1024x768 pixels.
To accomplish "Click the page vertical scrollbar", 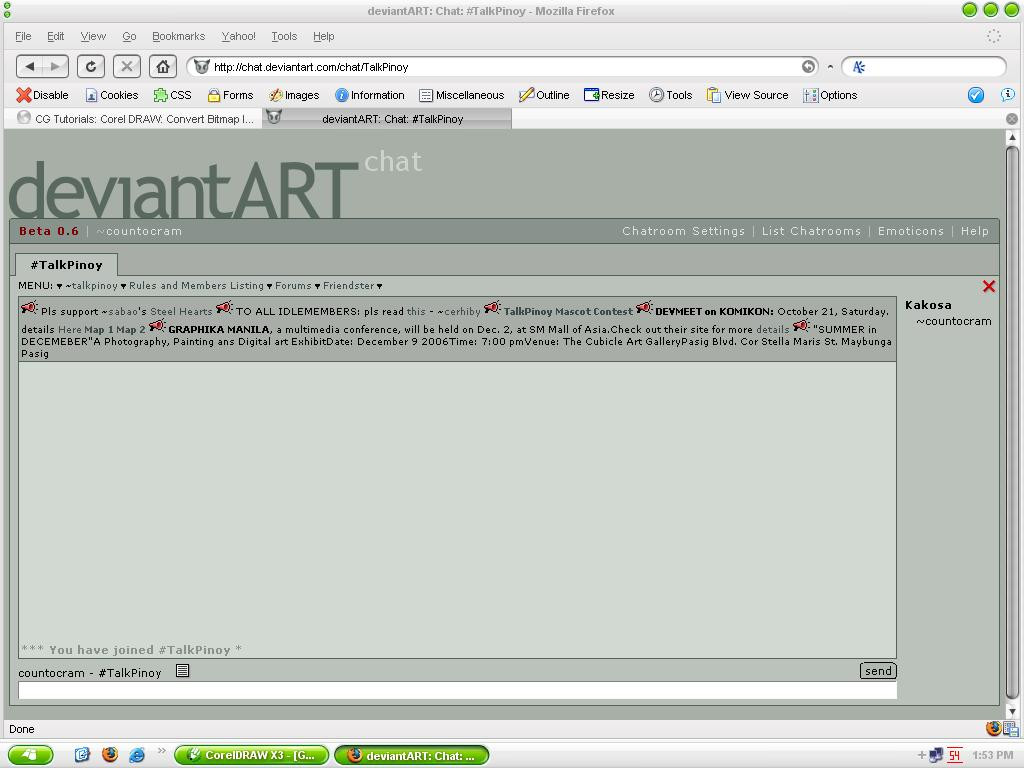I will (1012, 424).
